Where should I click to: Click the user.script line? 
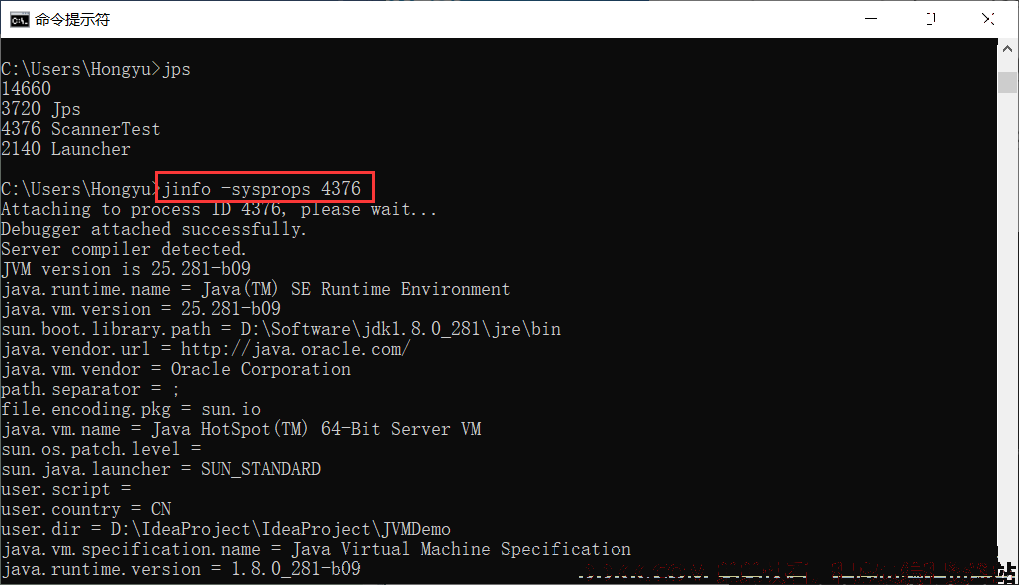pyautogui.click(x=66, y=489)
